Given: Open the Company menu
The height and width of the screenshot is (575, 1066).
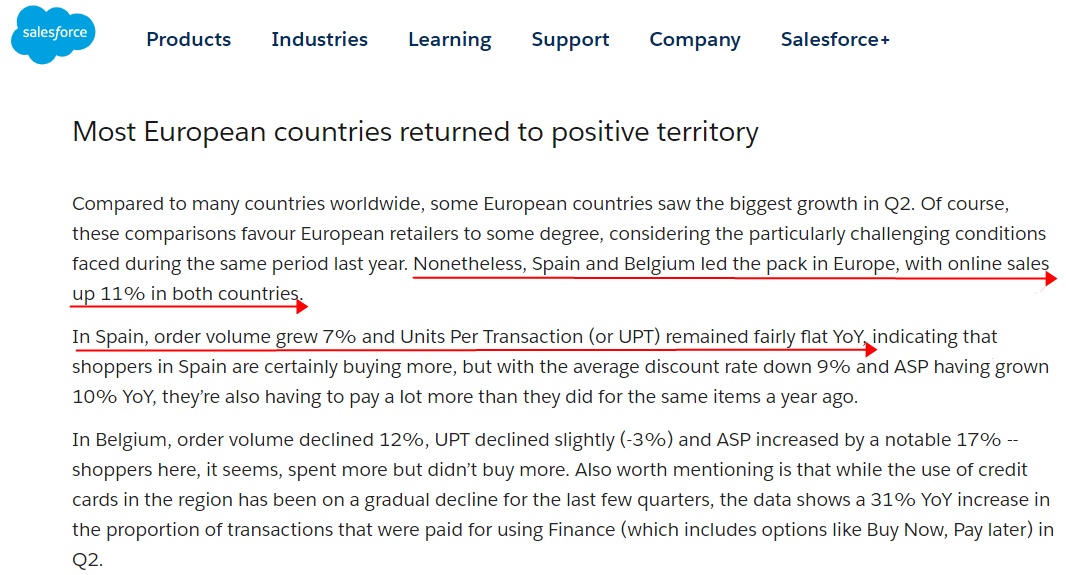Looking at the screenshot, I should click(695, 40).
